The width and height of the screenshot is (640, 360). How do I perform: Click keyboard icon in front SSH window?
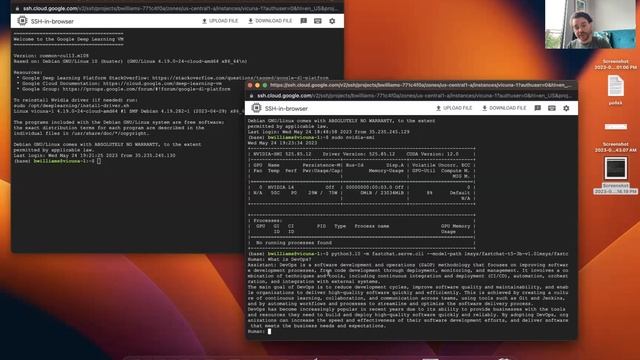pos(552,108)
